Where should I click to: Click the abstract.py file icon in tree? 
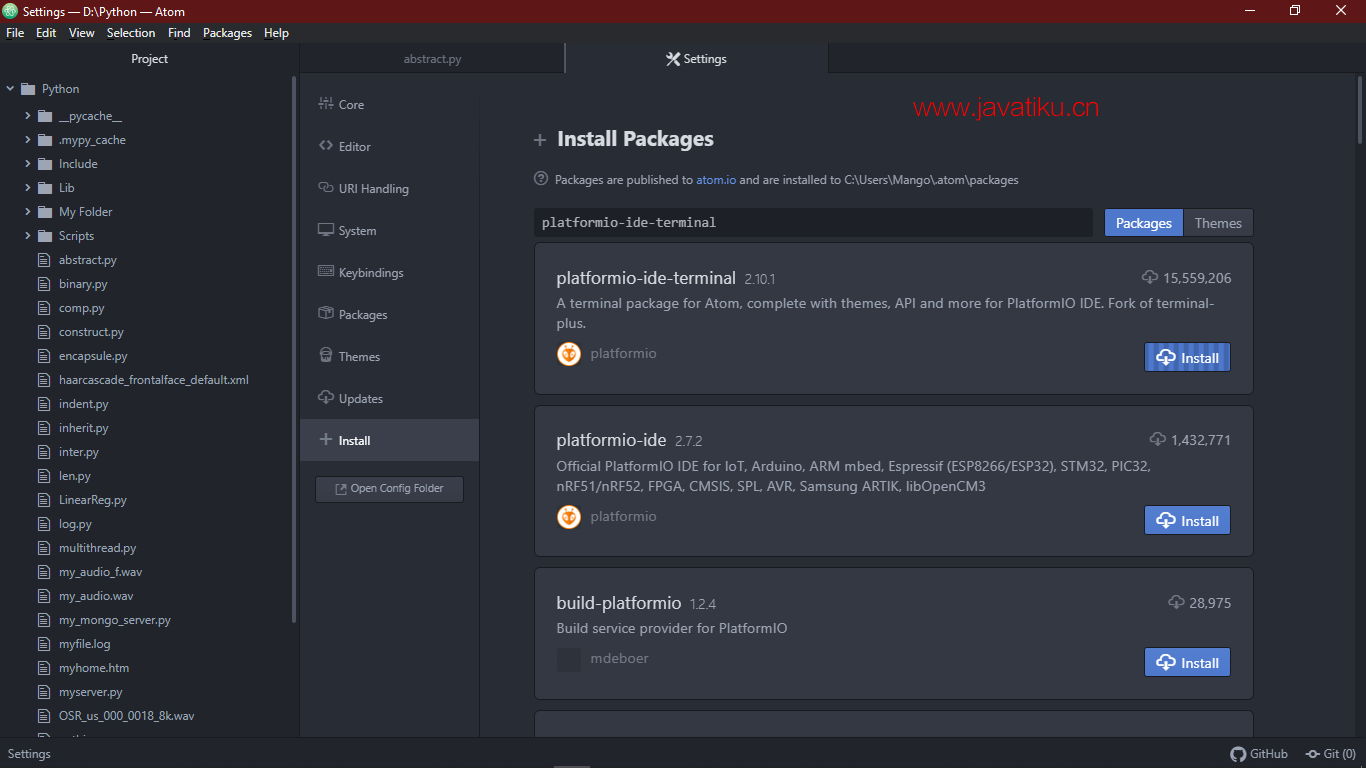coord(43,260)
